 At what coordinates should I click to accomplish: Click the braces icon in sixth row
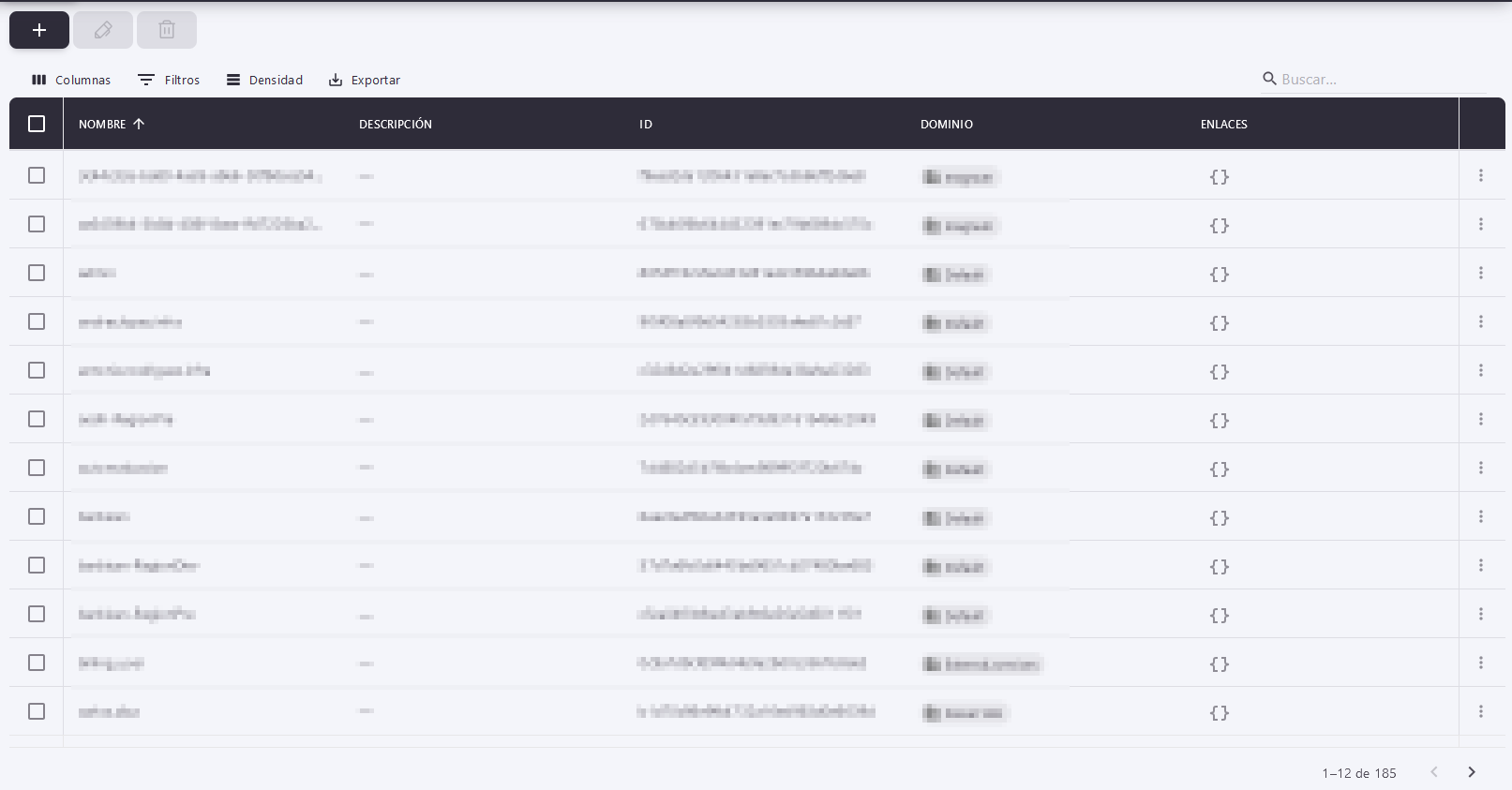[1219, 421]
